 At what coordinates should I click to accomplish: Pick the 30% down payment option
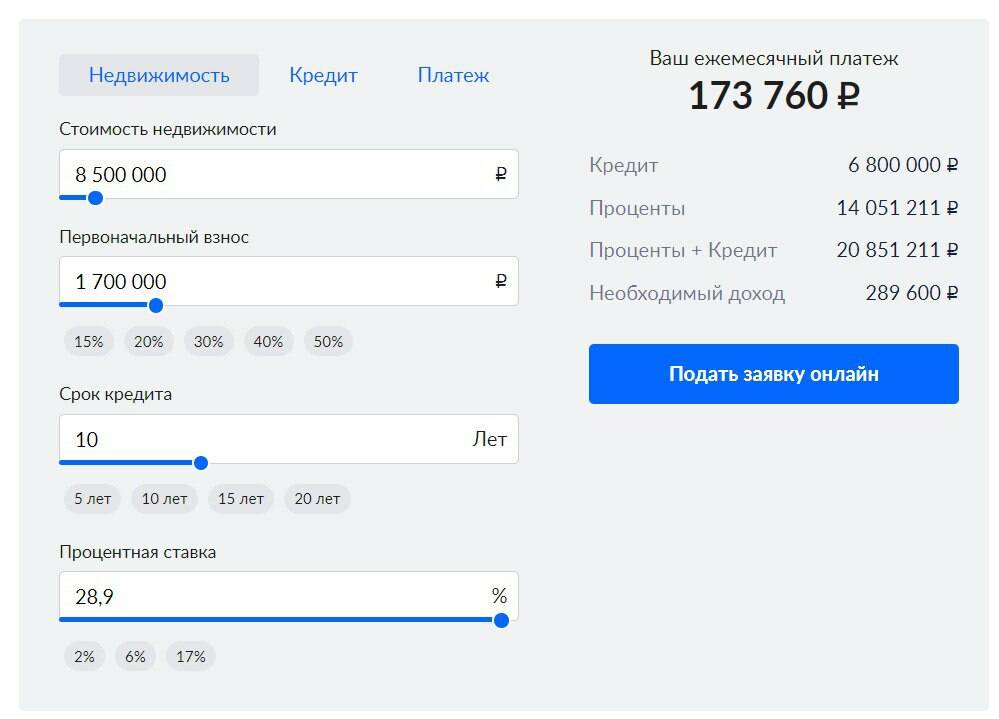[209, 341]
